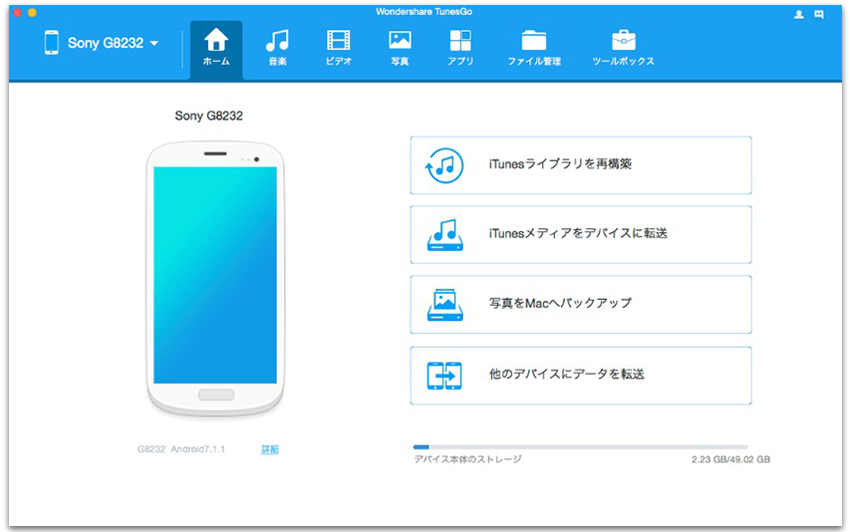Image resolution: width=850 pixels, height=532 pixels.
Task: Open the ツールボックス toolbox icon
Action: point(623,40)
